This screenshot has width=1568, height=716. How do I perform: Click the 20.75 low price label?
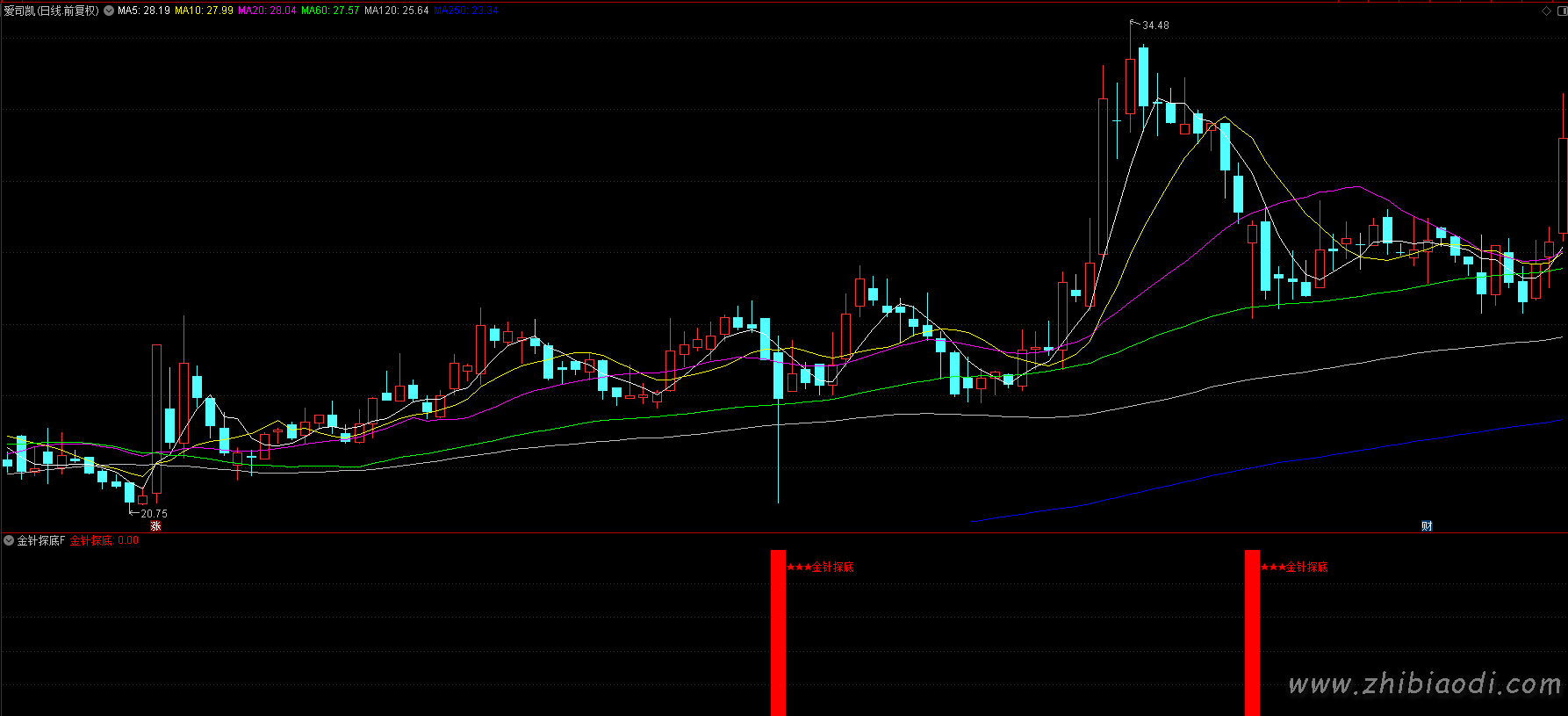154,514
